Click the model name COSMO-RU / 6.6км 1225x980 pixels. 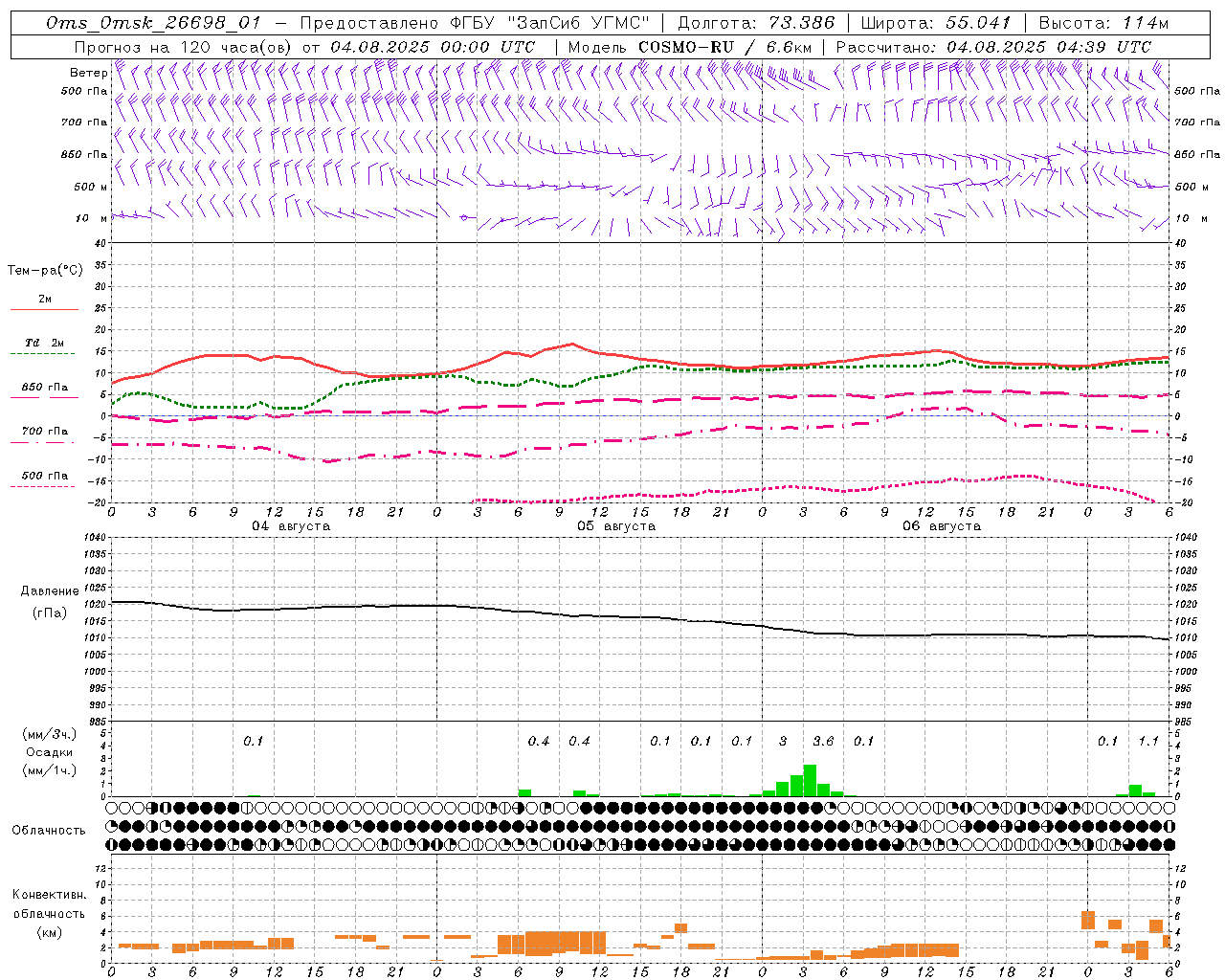click(724, 47)
